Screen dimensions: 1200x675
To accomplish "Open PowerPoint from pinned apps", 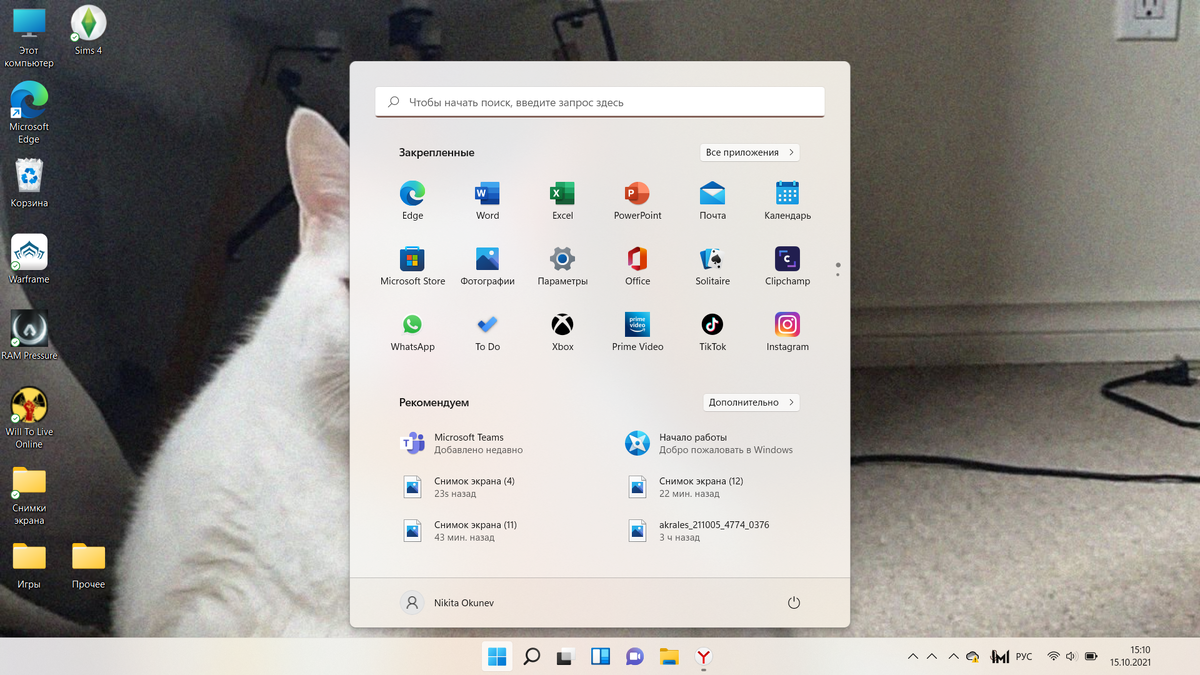I will (x=637, y=200).
